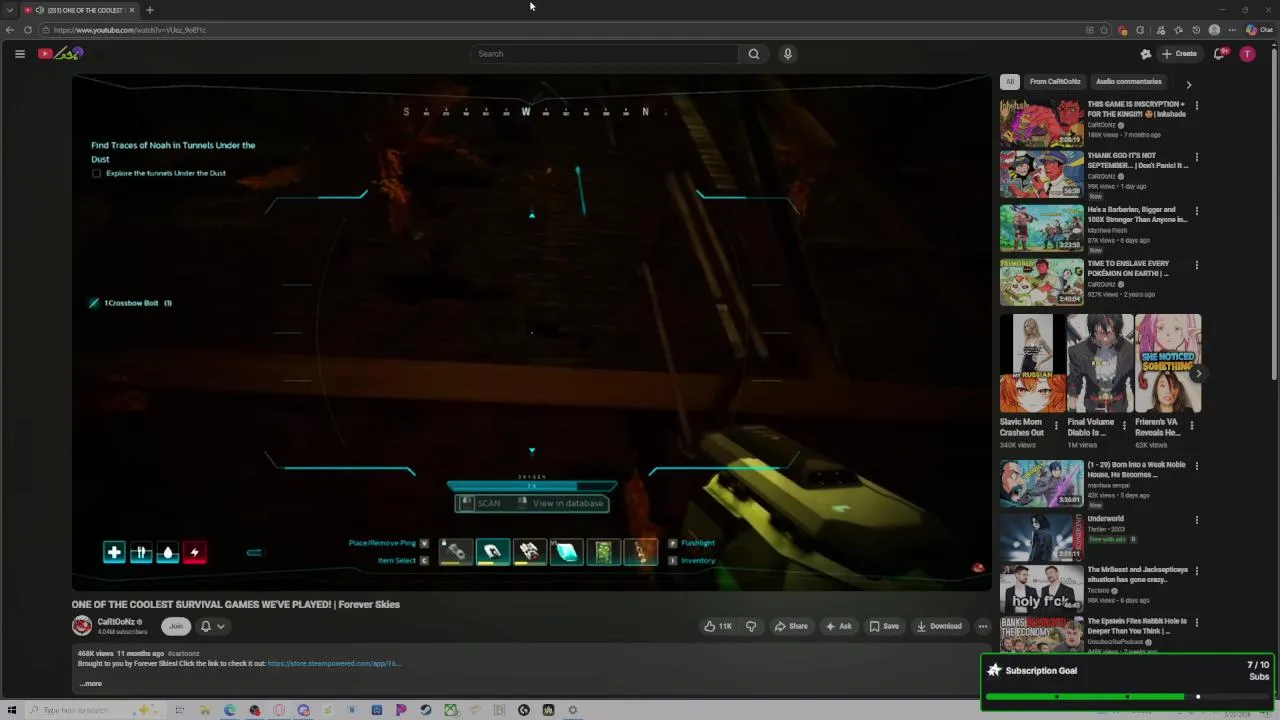The height and width of the screenshot is (720, 1280).
Task: Go to the YouTube home logo
Action: pyautogui.click(x=60, y=54)
